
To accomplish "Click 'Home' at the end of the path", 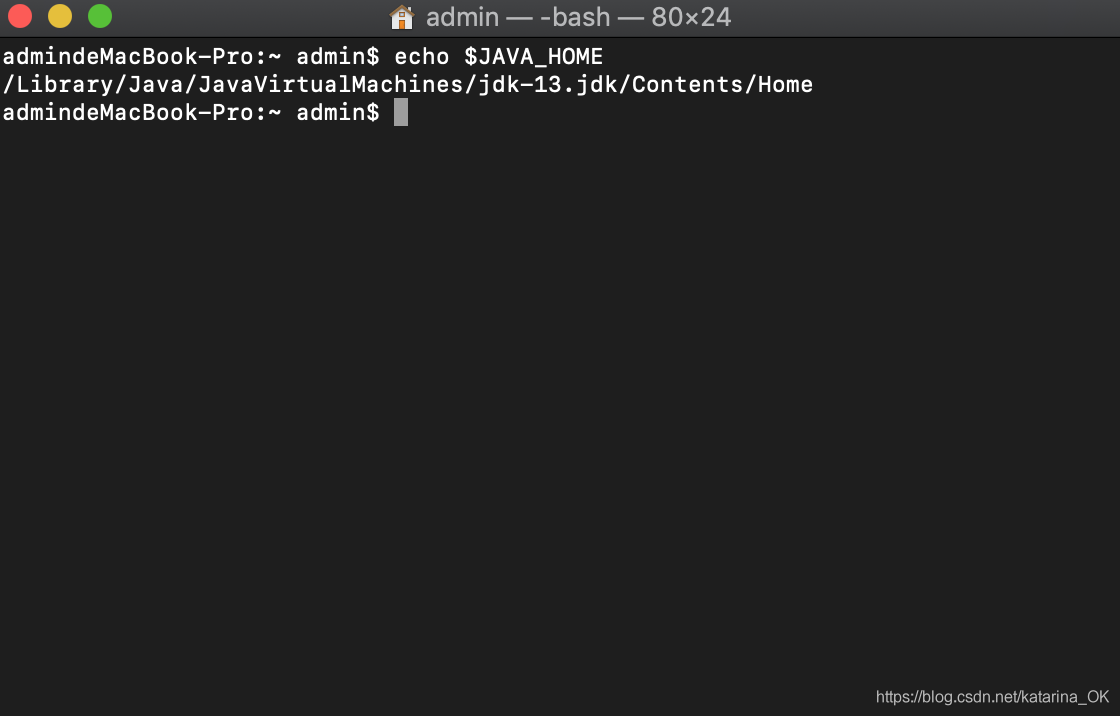I will 785,84.
